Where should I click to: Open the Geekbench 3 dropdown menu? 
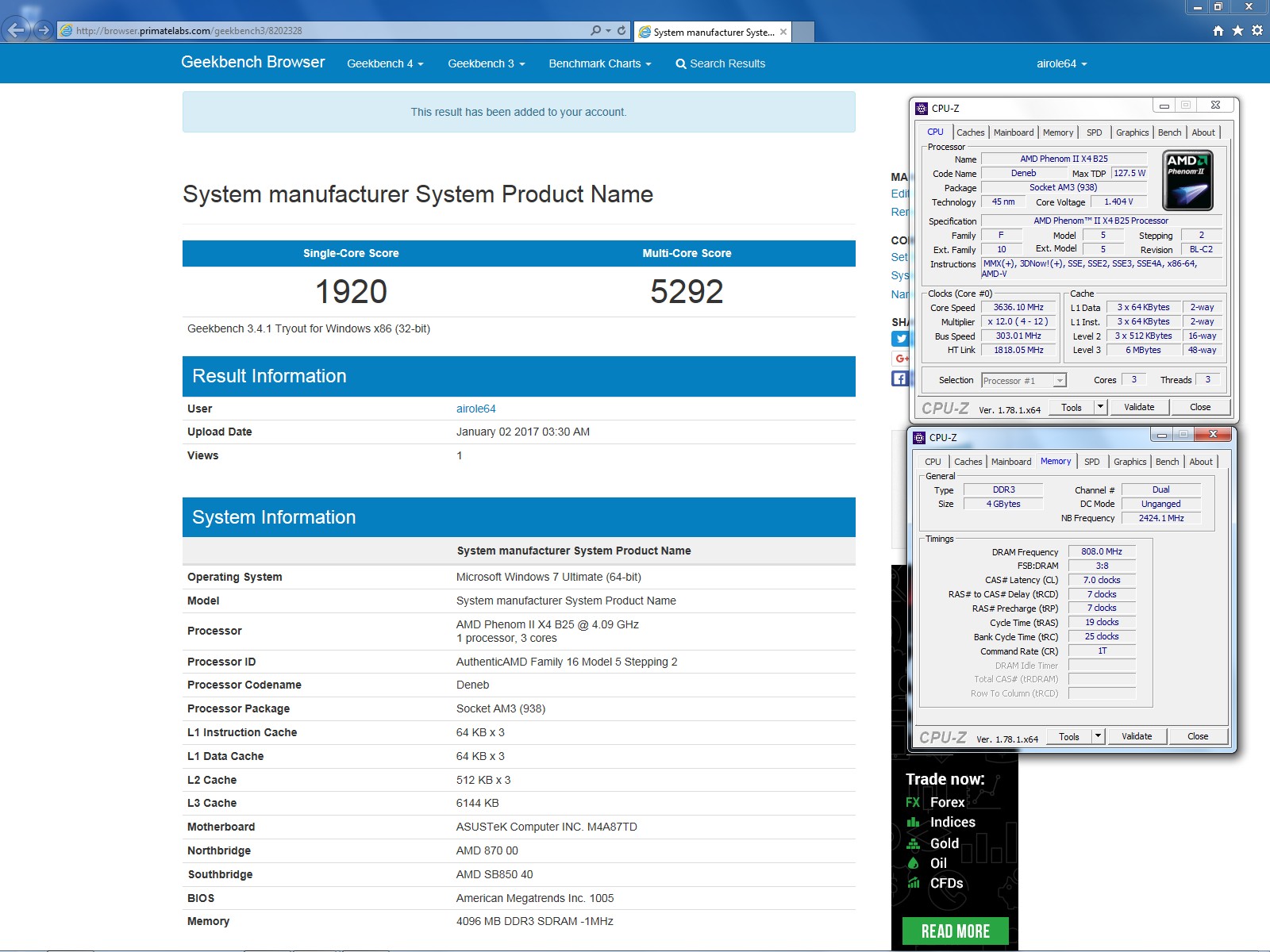(486, 63)
